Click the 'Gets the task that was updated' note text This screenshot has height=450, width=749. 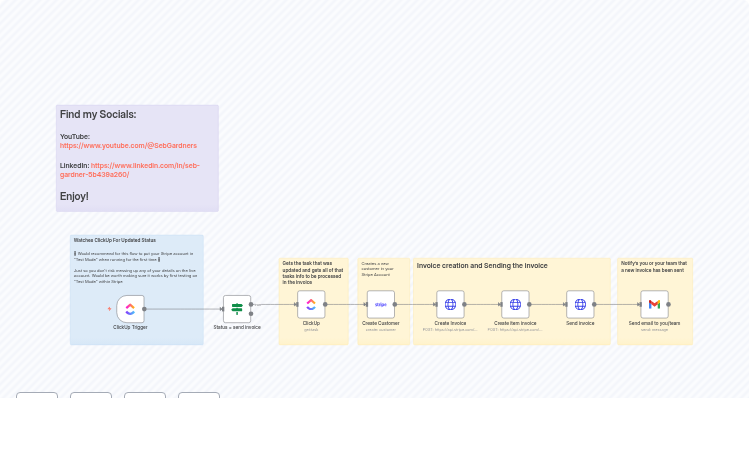point(312,272)
